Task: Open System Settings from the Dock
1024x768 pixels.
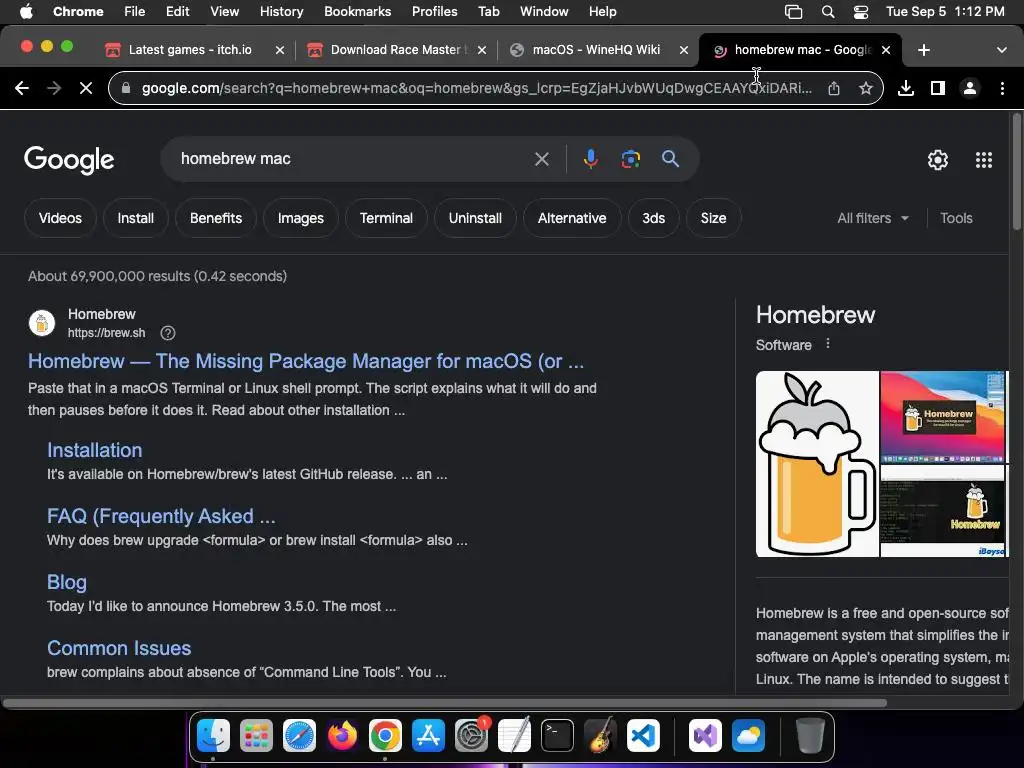Action: pos(472,736)
